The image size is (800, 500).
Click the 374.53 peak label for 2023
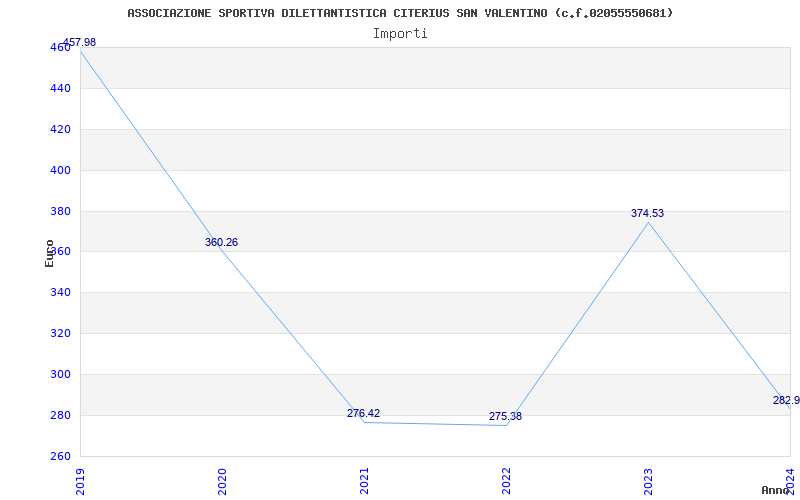(x=647, y=213)
